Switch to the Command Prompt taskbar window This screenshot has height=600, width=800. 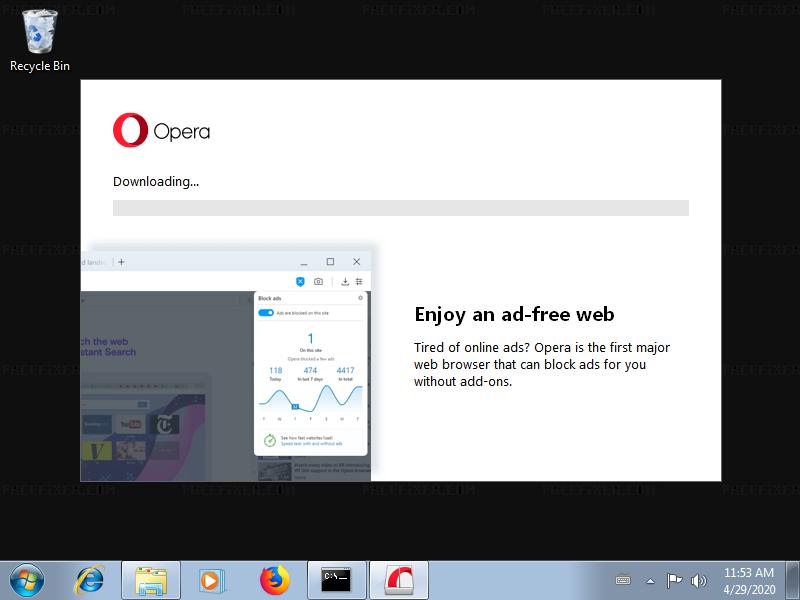[x=335, y=580]
